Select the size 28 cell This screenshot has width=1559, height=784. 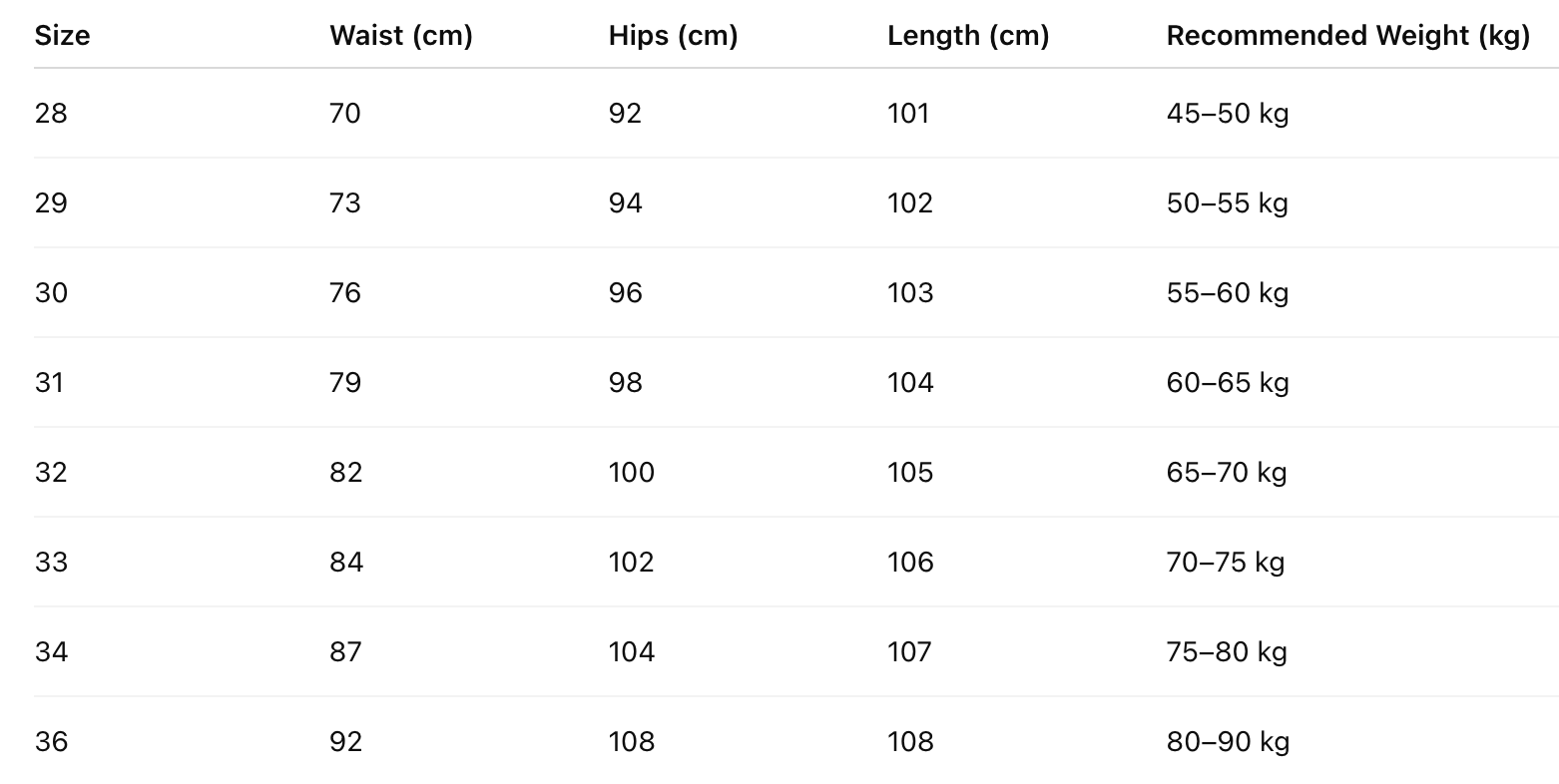tap(51, 114)
